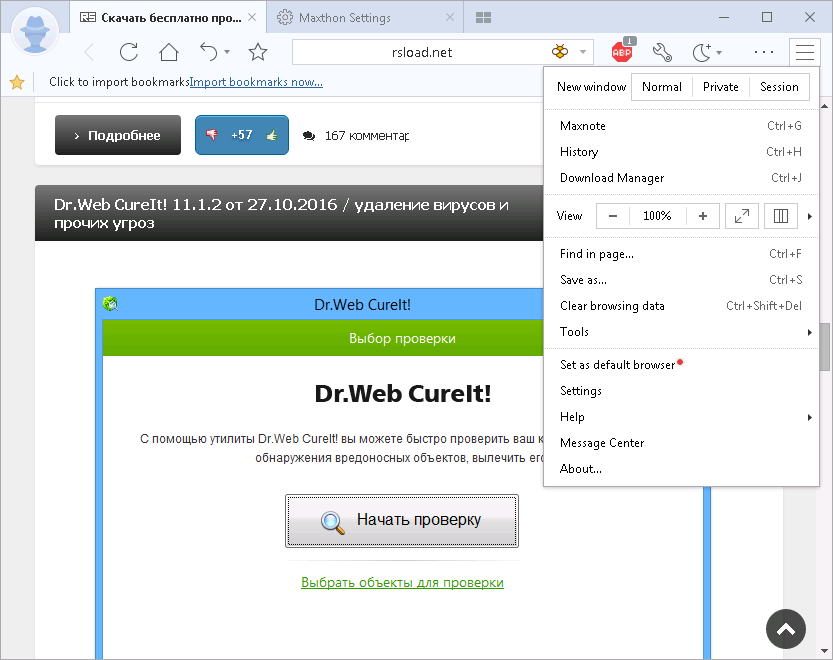
Task: Click Выбрать объекты для проверки link
Action: (402, 582)
